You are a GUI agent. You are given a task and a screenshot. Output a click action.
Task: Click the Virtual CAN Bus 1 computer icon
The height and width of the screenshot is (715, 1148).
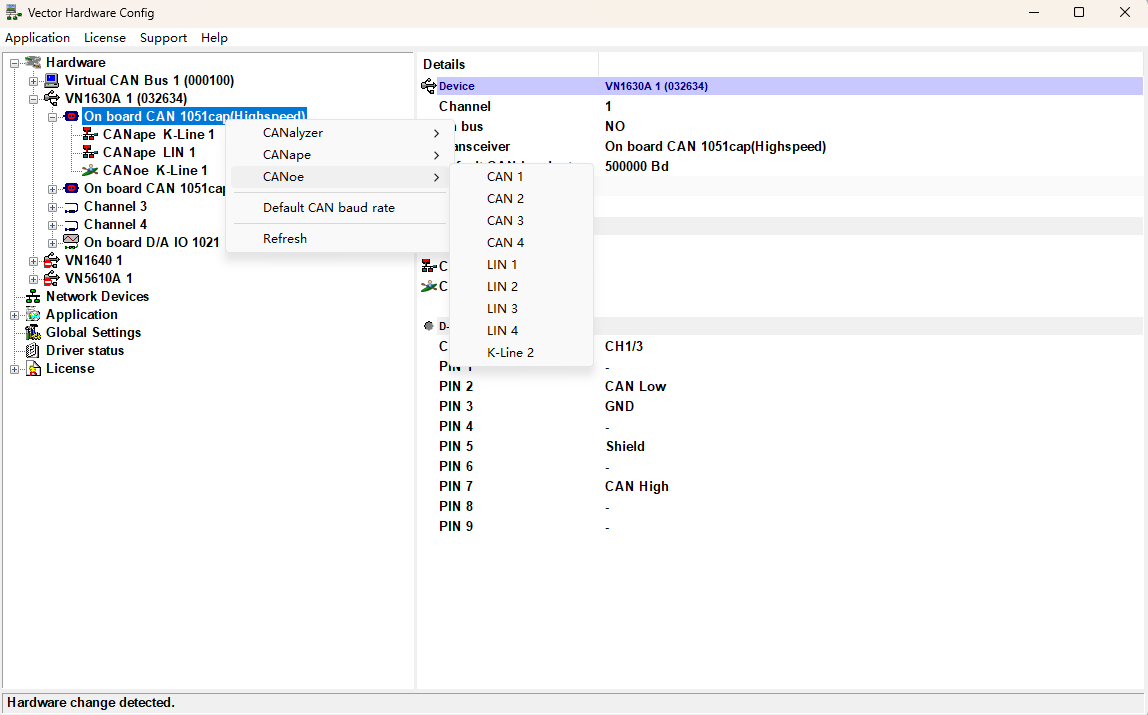pyautogui.click(x=51, y=81)
